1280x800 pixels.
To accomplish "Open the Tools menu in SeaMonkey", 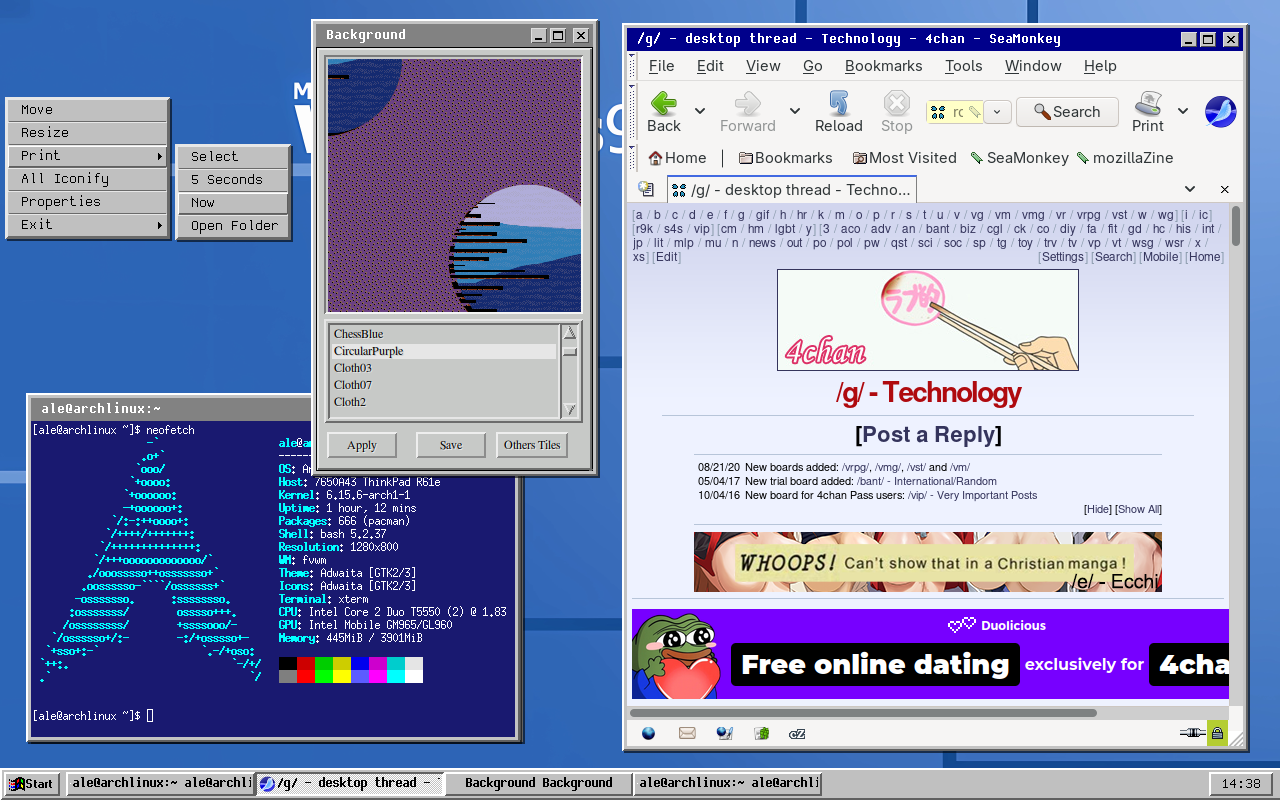I will [x=963, y=66].
